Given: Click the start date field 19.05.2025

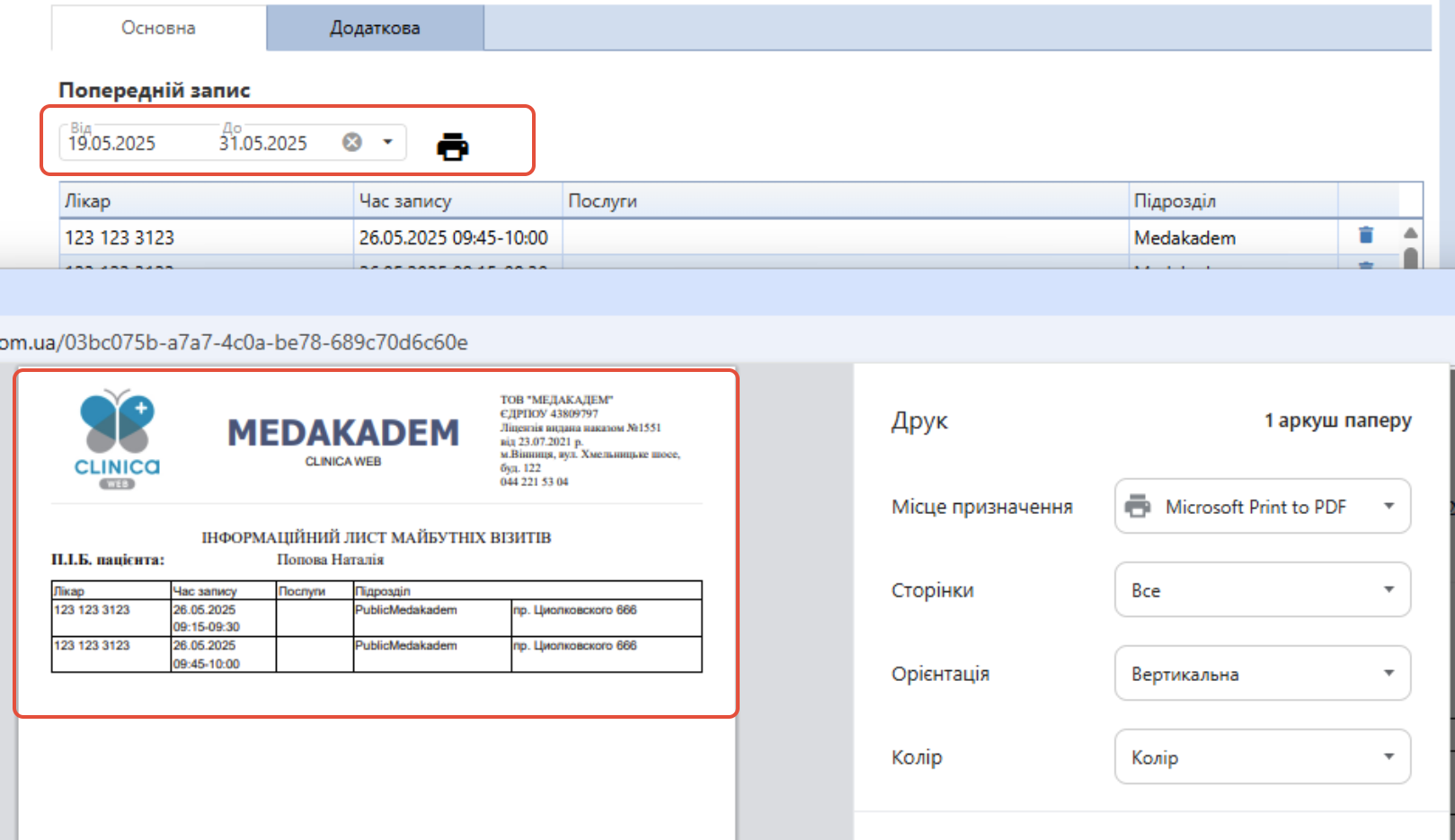Looking at the screenshot, I should tap(111, 143).
